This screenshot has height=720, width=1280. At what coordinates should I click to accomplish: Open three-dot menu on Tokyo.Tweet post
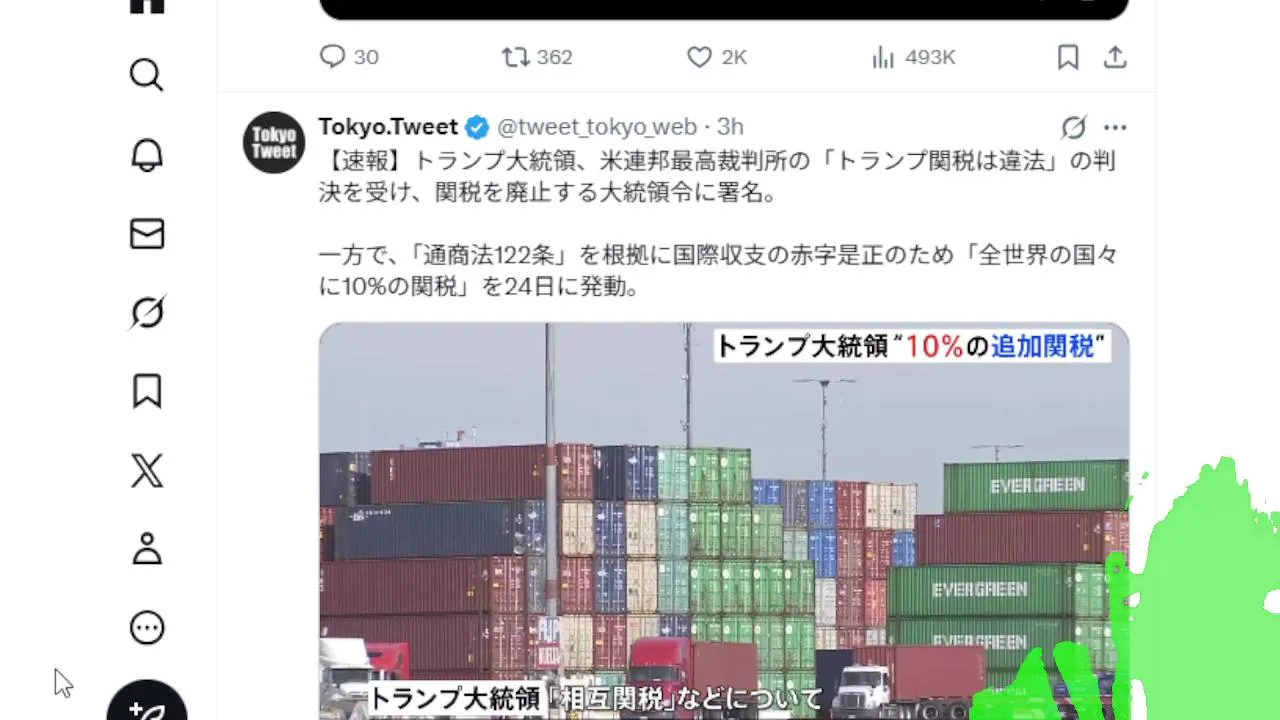[1115, 127]
